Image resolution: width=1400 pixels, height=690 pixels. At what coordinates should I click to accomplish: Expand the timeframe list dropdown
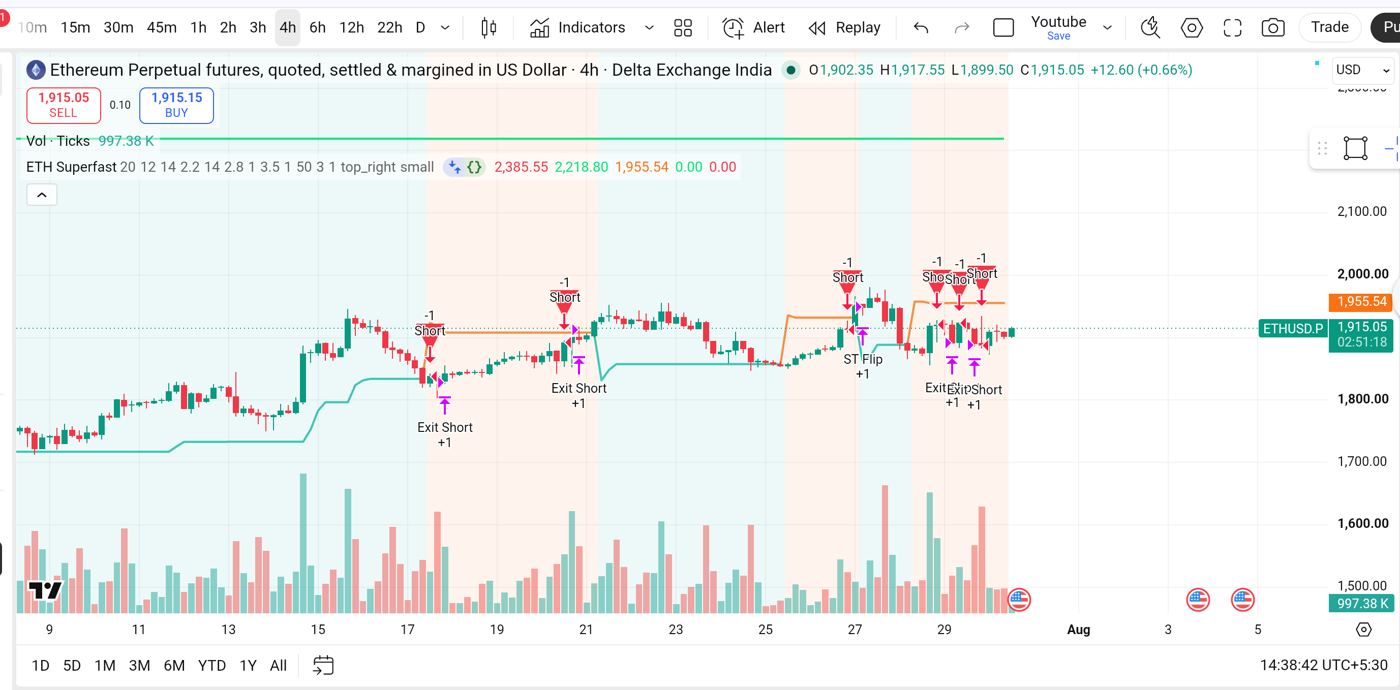pos(445,28)
